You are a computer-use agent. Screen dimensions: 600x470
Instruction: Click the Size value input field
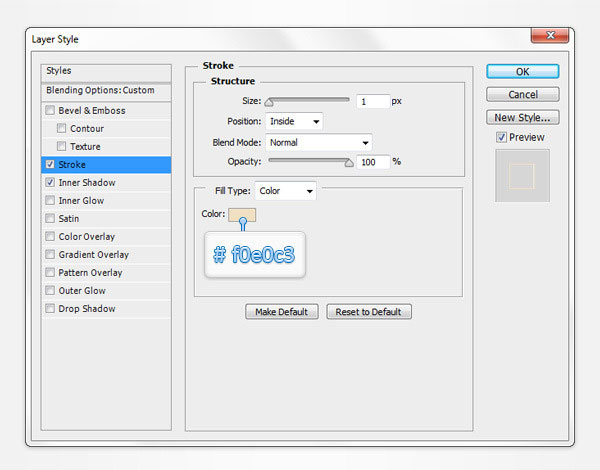(373, 101)
